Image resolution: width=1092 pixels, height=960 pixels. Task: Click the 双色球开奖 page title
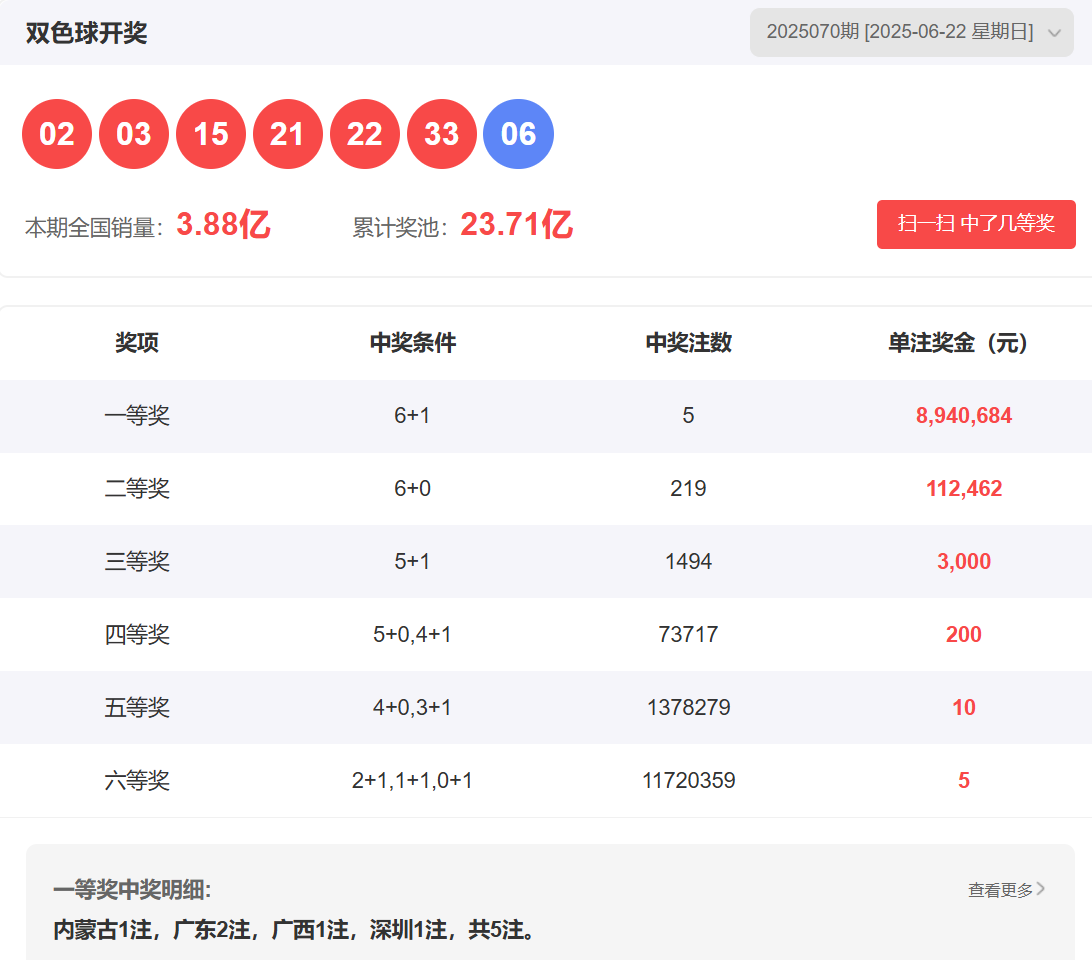click(87, 33)
